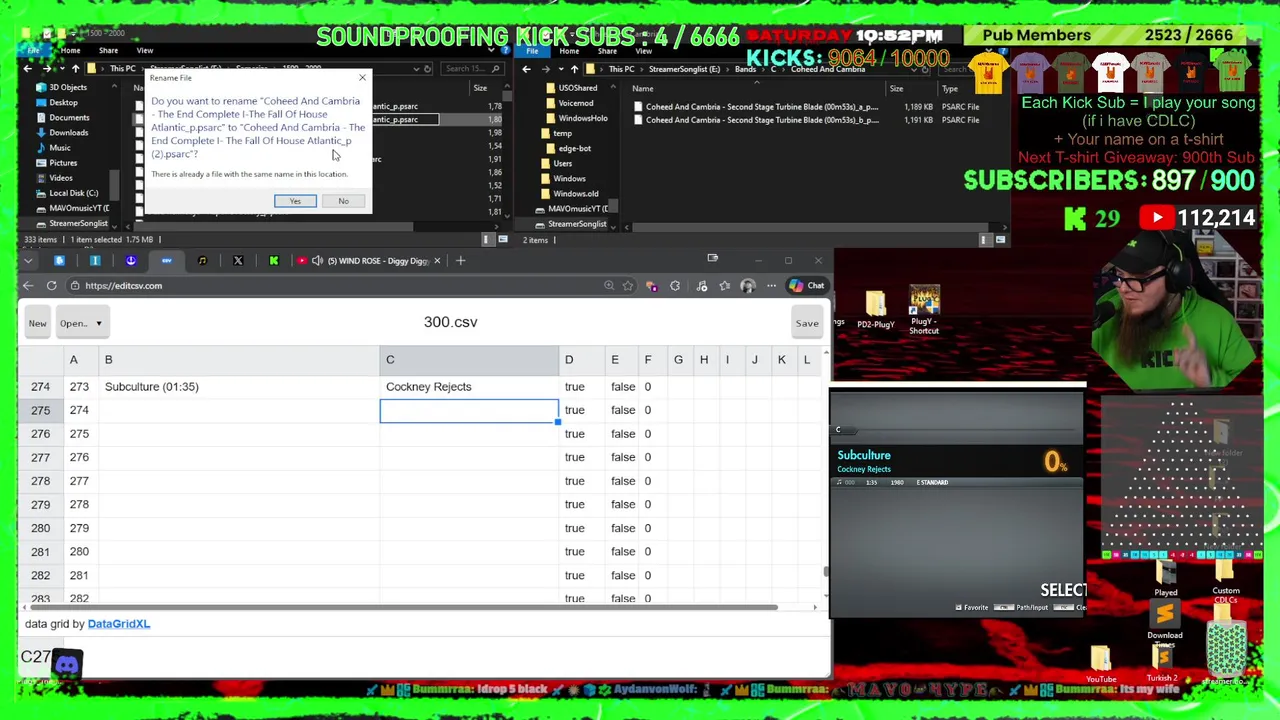Image resolution: width=1280 pixels, height=720 pixels.
Task: Switch right Explorer to large icons view
Action: [1000, 240]
